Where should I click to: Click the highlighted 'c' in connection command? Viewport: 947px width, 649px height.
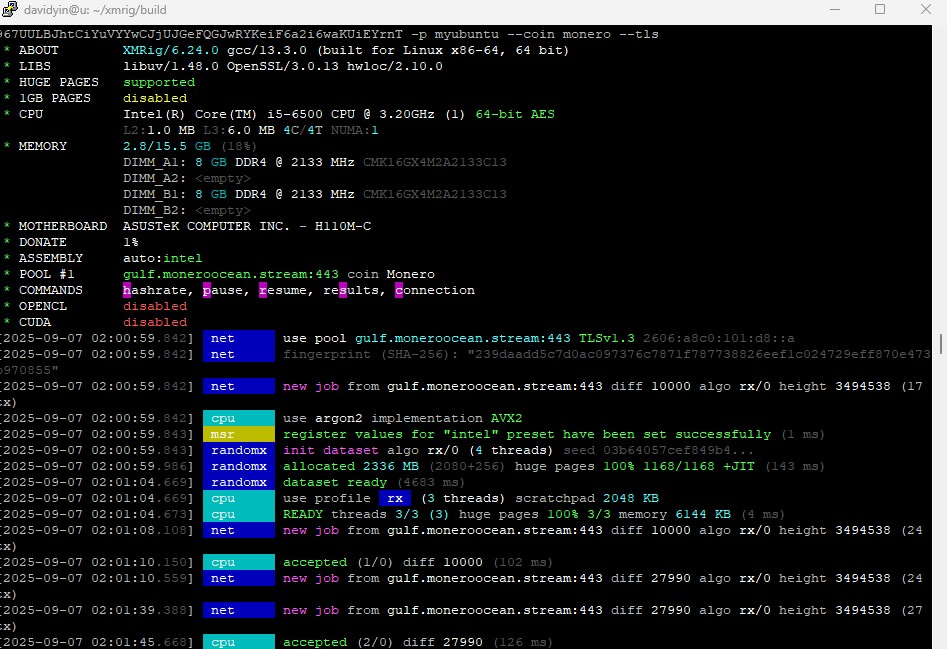tap(399, 290)
